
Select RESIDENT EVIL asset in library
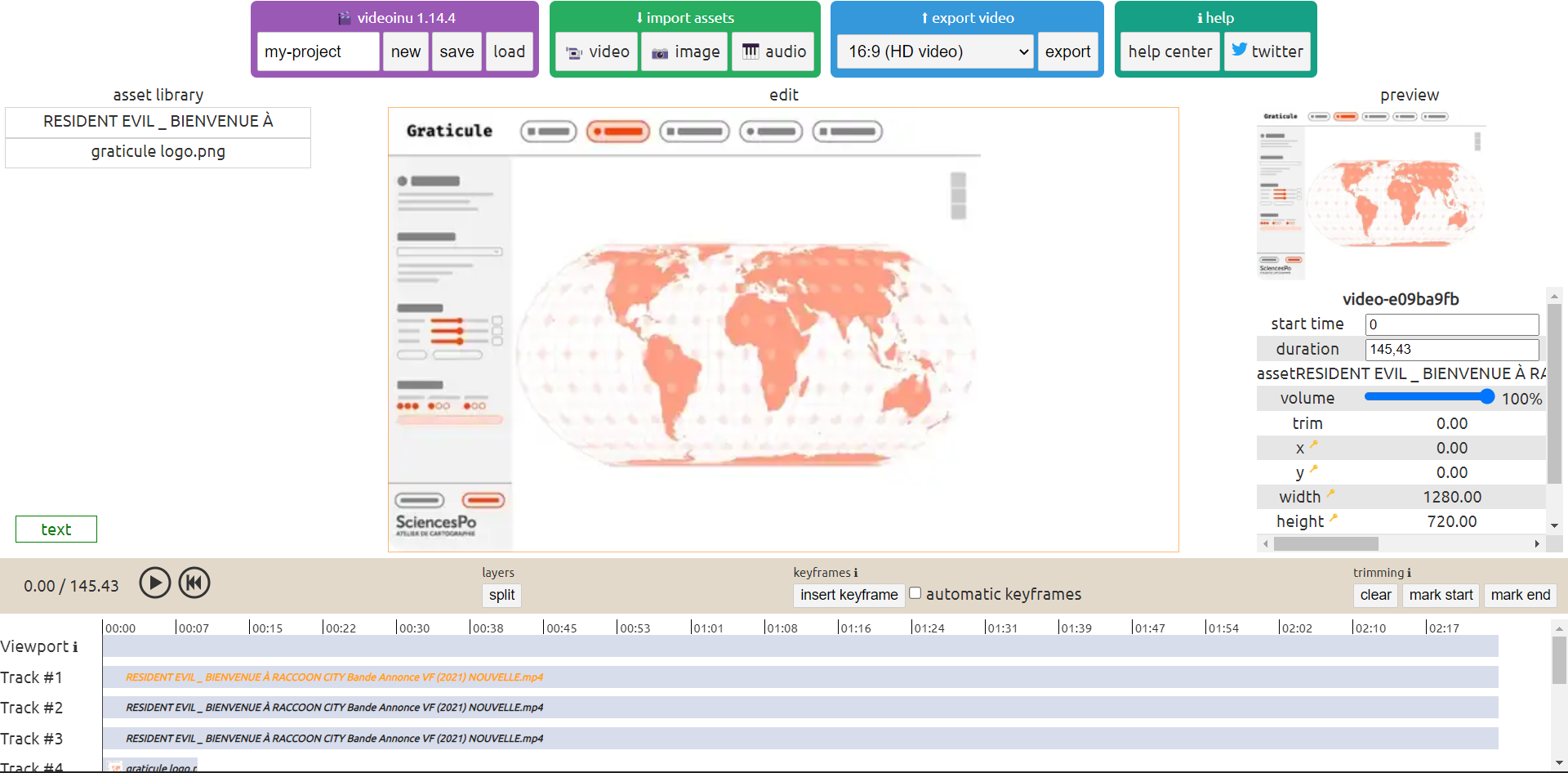(158, 122)
